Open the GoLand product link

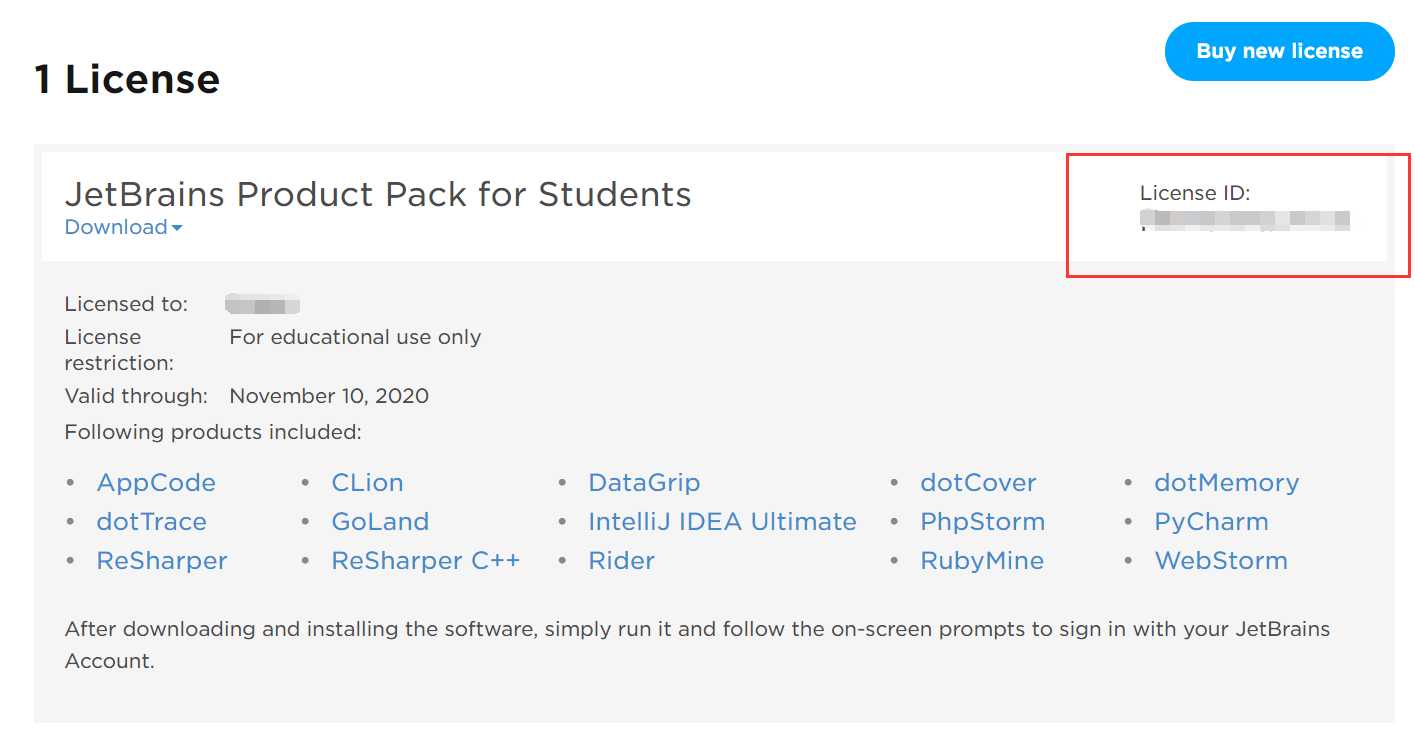[x=380, y=521]
